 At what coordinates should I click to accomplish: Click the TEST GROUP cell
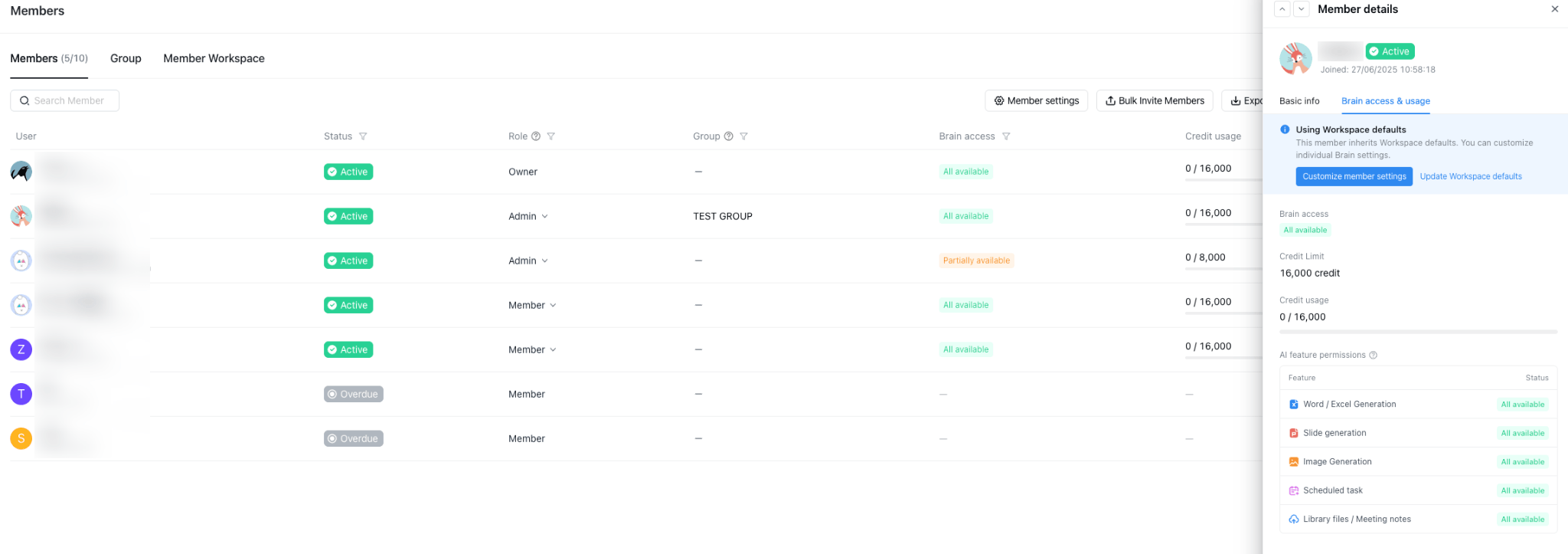point(723,216)
